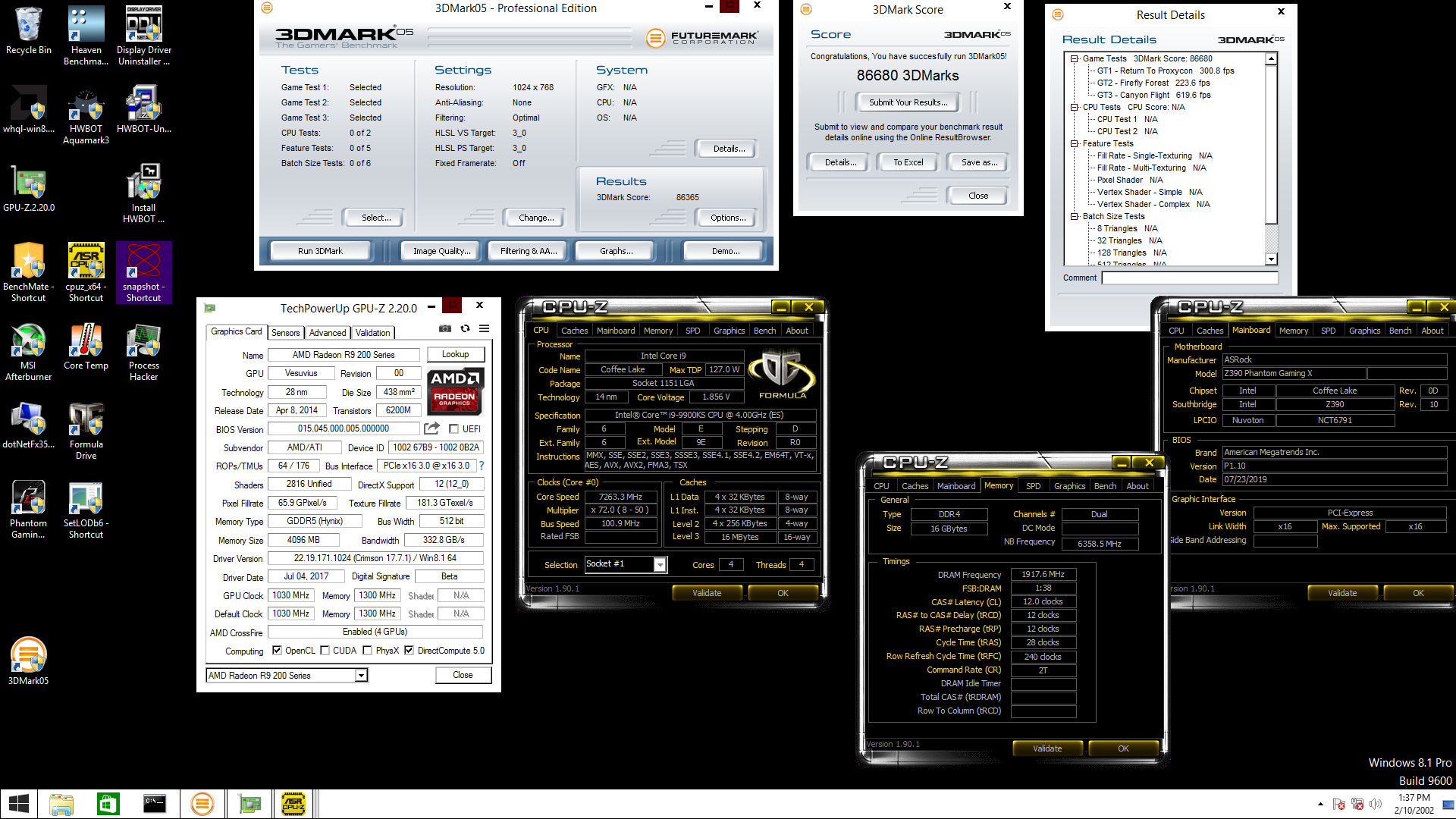The image size is (1456, 819).
Task: Click the Run 3DMark button
Action: pyautogui.click(x=320, y=251)
